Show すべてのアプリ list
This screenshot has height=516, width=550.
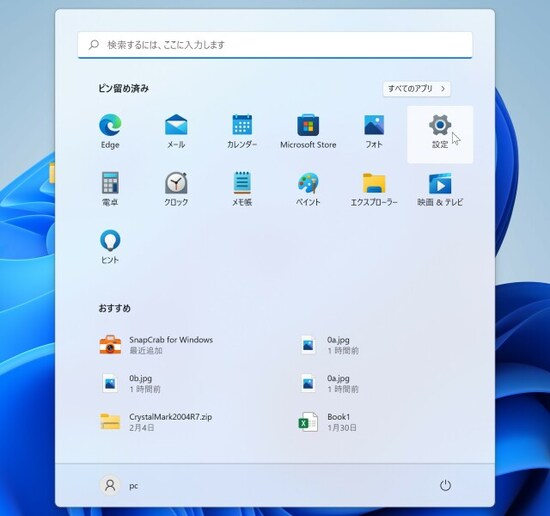tap(416, 89)
